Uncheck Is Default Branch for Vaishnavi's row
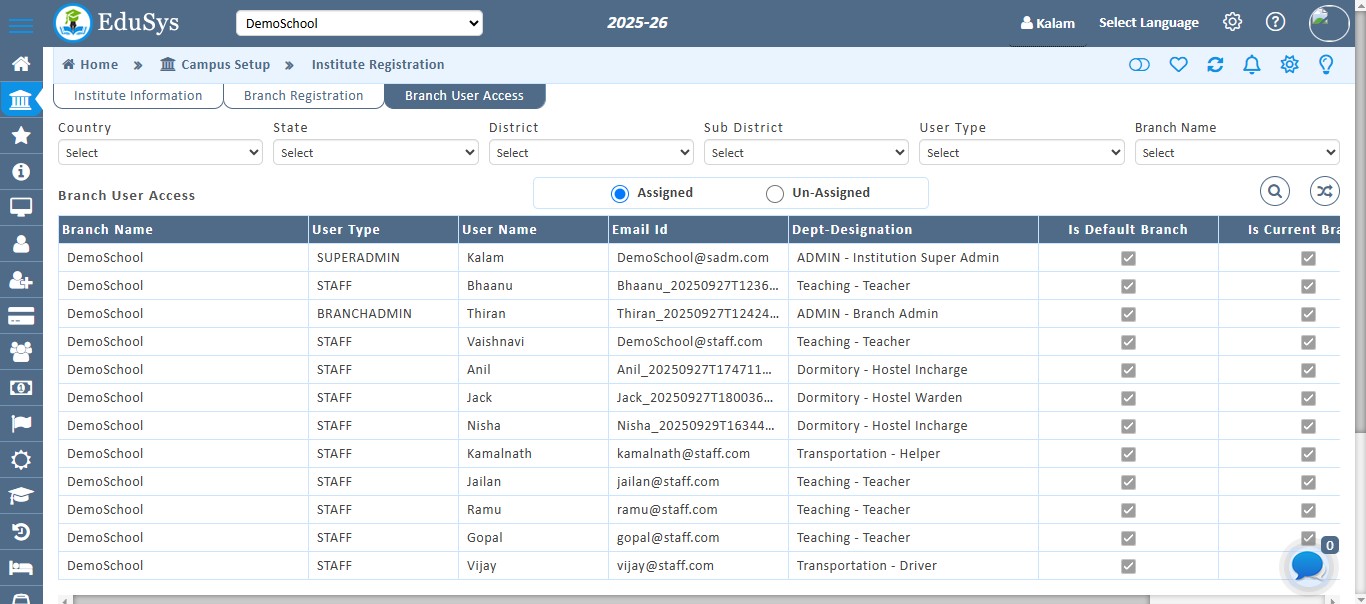The image size is (1366, 604). 1128,341
